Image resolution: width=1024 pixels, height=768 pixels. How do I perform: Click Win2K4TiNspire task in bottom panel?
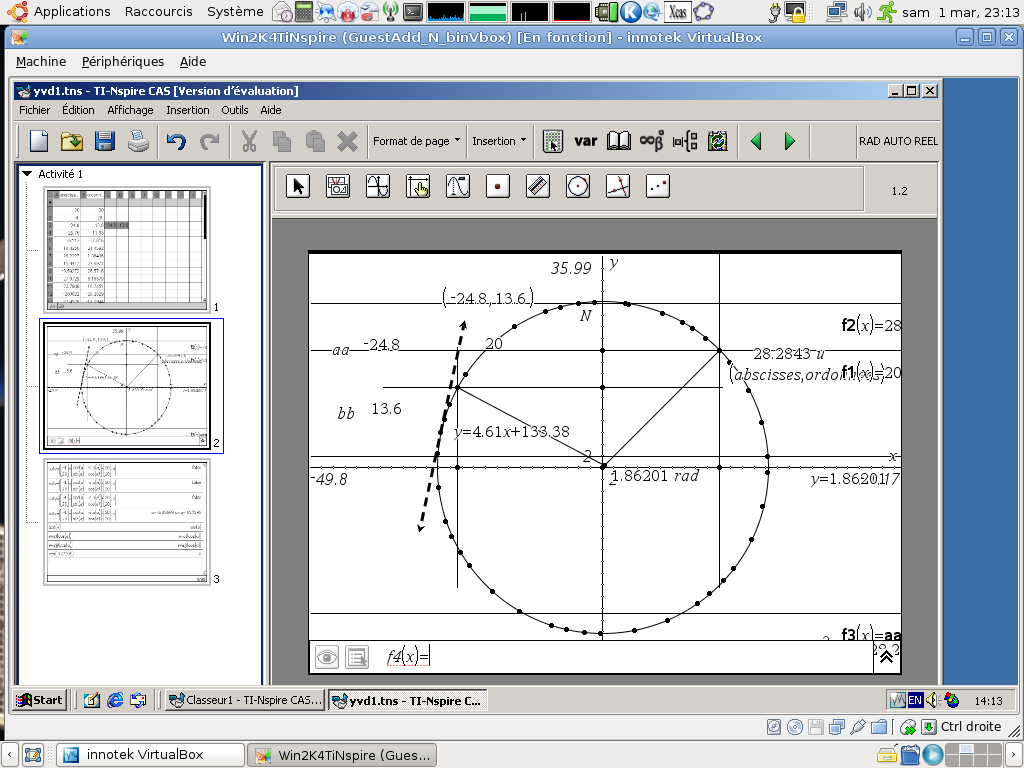pos(342,755)
